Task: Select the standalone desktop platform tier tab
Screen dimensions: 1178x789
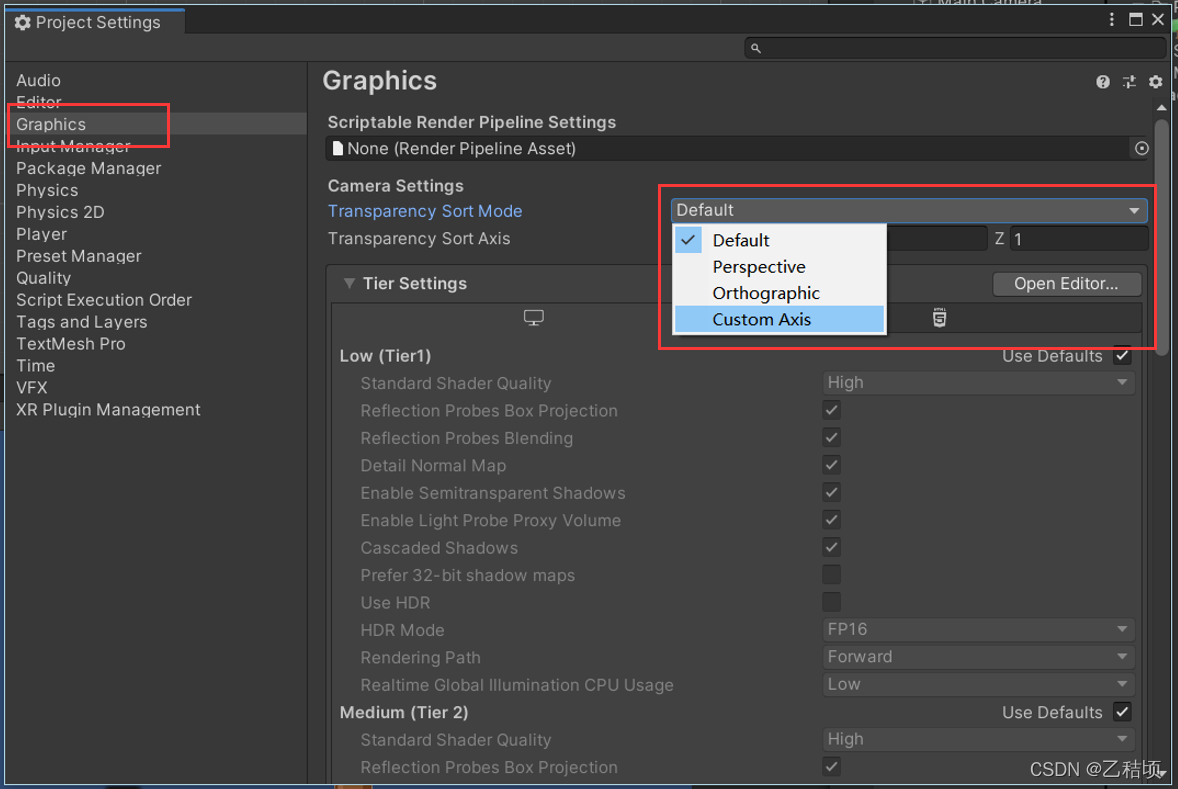Action: point(534,318)
